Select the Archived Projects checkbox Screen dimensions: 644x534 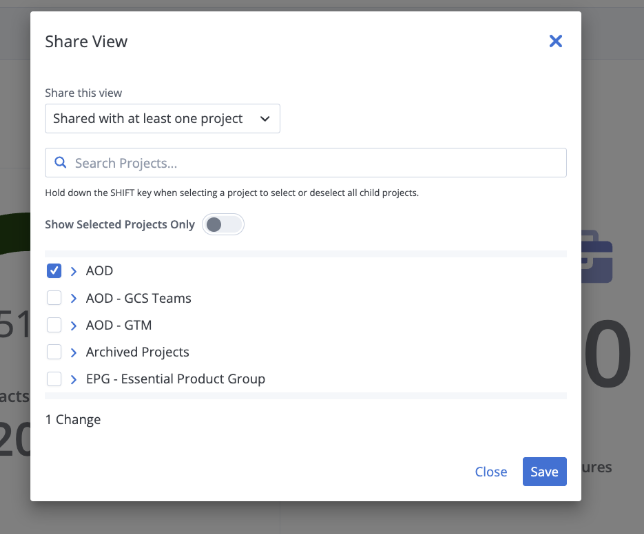(54, 352)
